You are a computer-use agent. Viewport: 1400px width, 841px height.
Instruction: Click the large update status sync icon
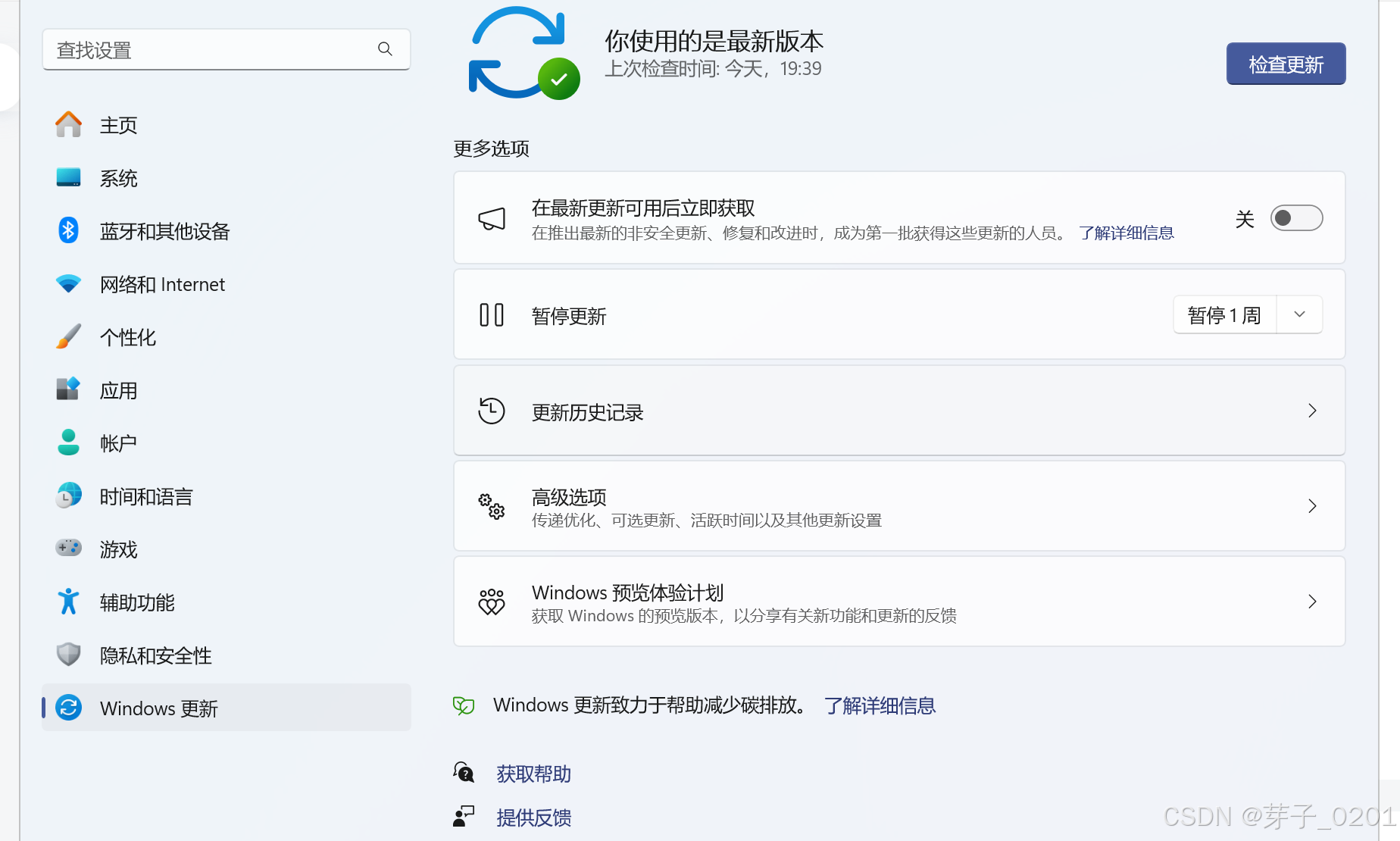(524, 53)
